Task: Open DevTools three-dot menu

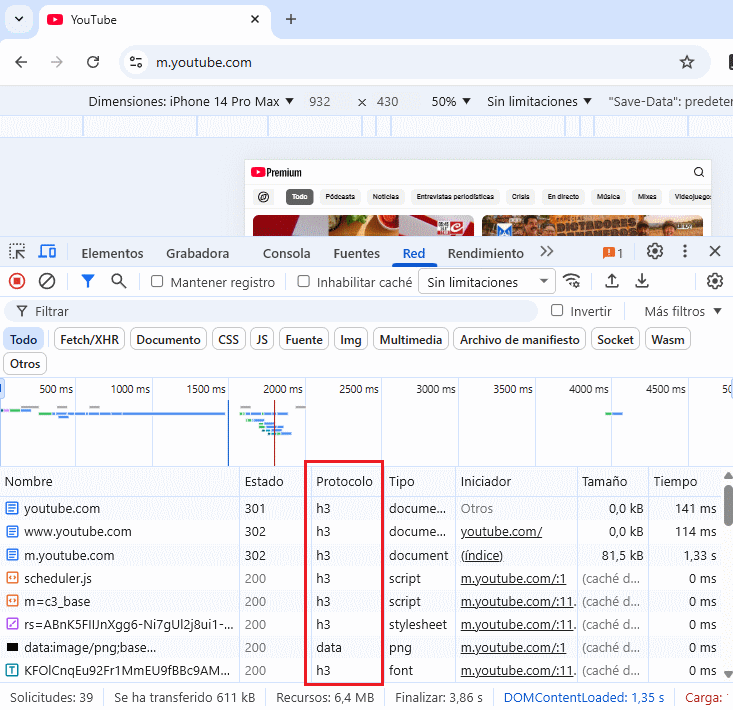Action: click(685, 251)
